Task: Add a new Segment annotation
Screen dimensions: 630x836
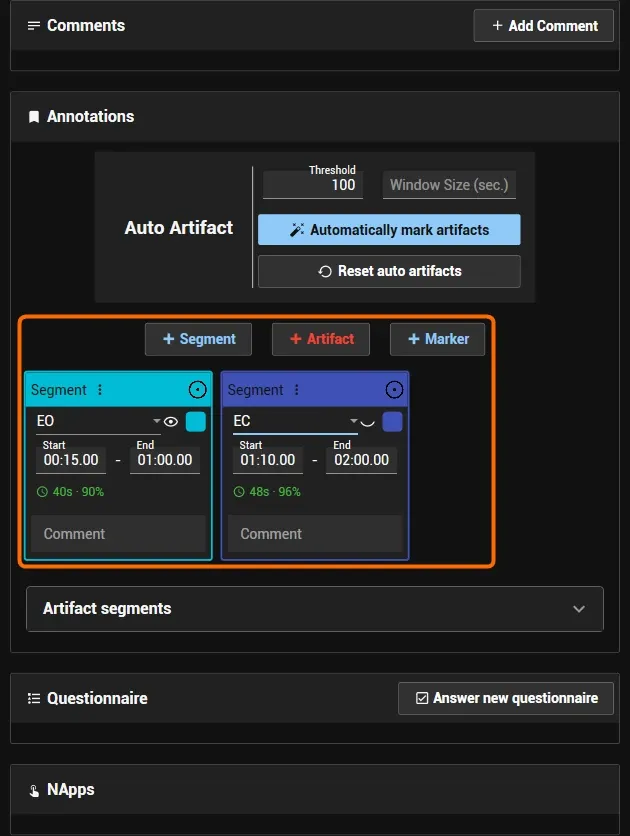Action: tap(198, 339)
